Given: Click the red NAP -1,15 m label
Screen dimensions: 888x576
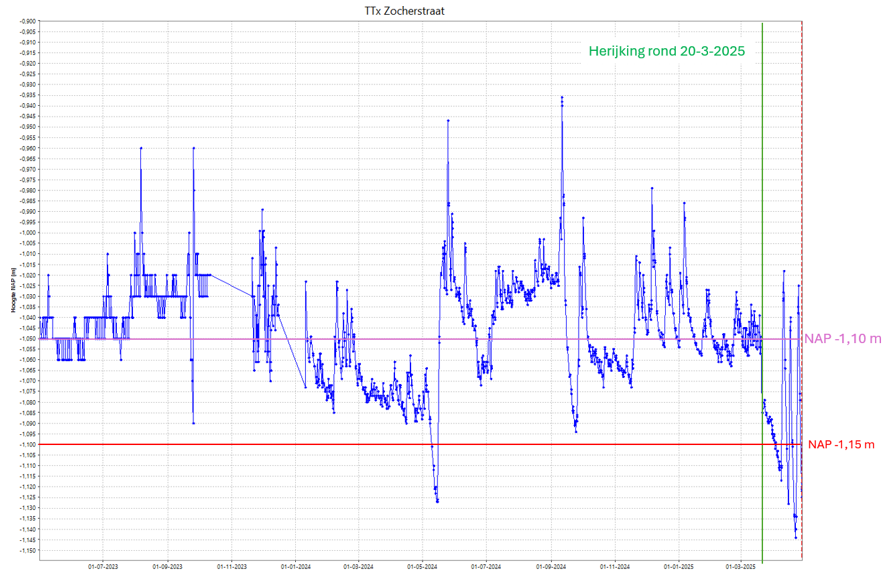Looking at the screenshot, I should [x=841, y=444].
